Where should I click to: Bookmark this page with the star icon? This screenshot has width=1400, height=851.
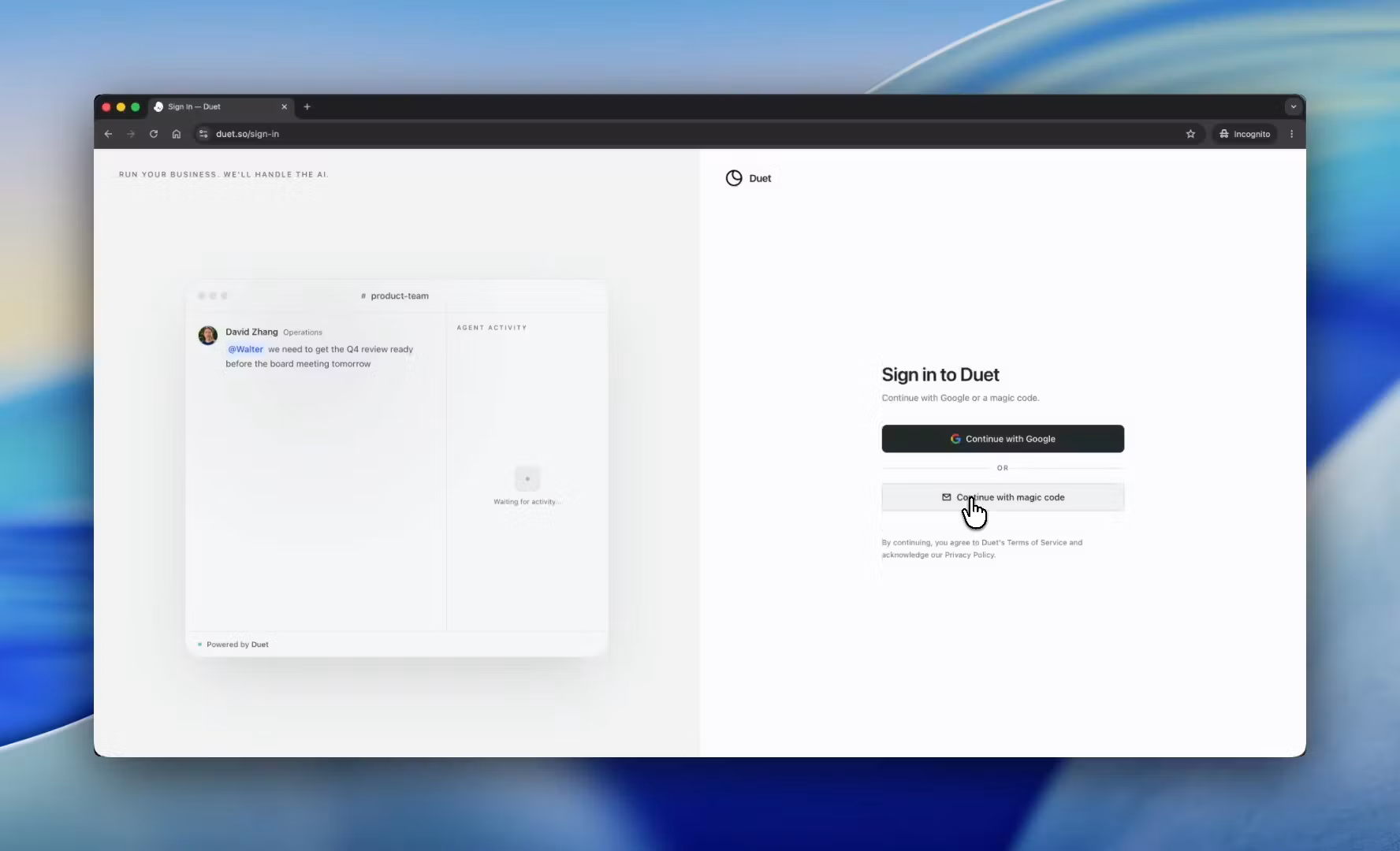click(1190, 134)
